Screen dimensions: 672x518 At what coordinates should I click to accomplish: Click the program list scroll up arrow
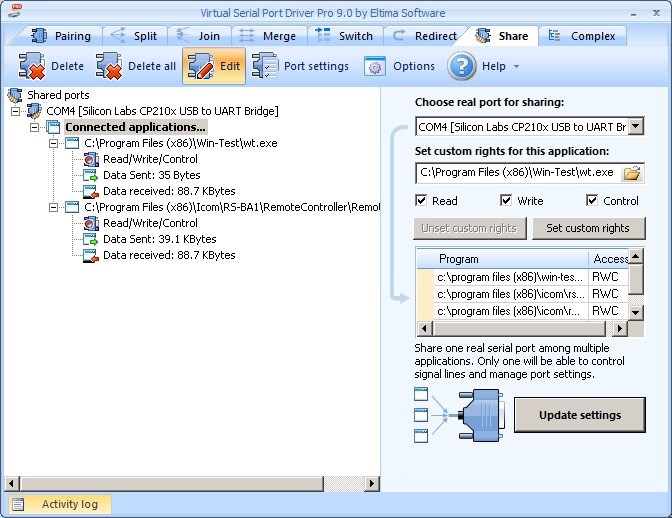pyautogui.click(x=636, y=256)
